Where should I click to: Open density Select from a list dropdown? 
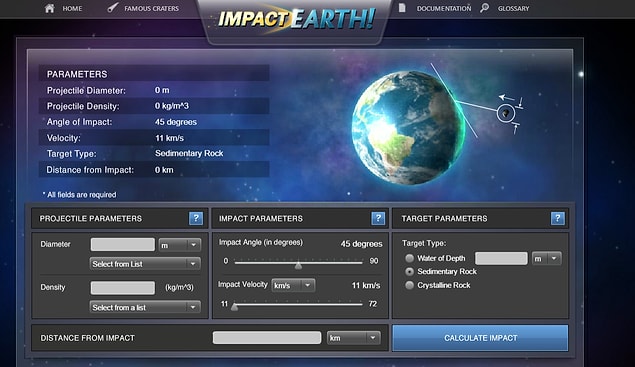(x=145, y=307)
